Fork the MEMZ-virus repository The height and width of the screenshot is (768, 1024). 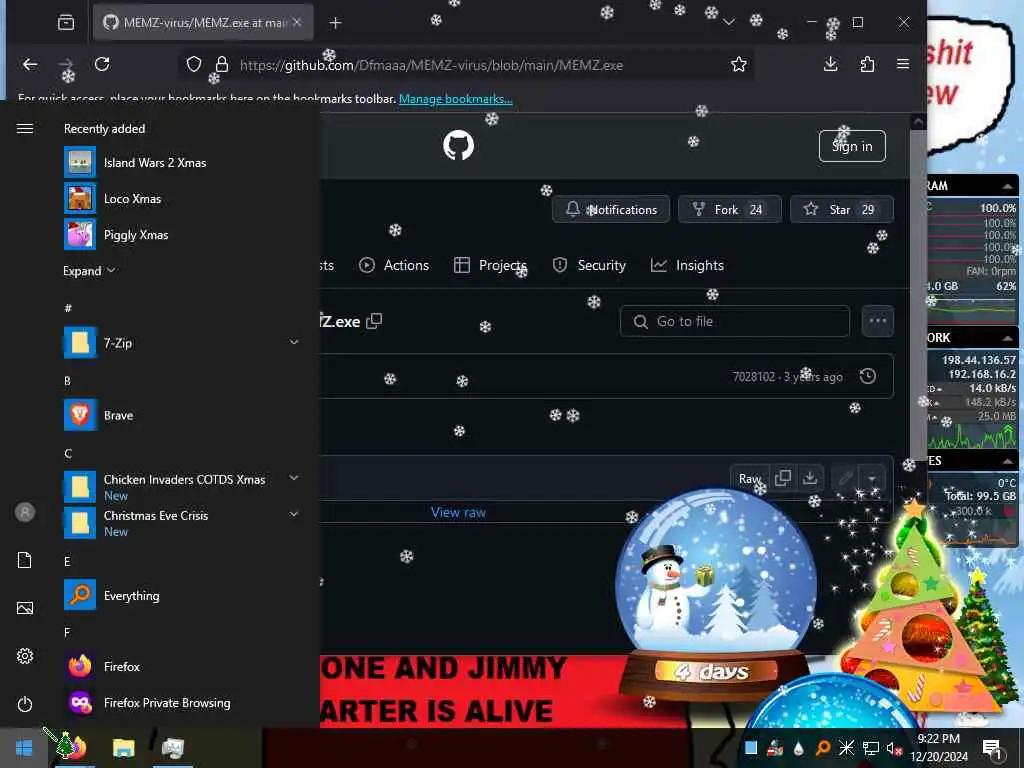tap(730, 209)
